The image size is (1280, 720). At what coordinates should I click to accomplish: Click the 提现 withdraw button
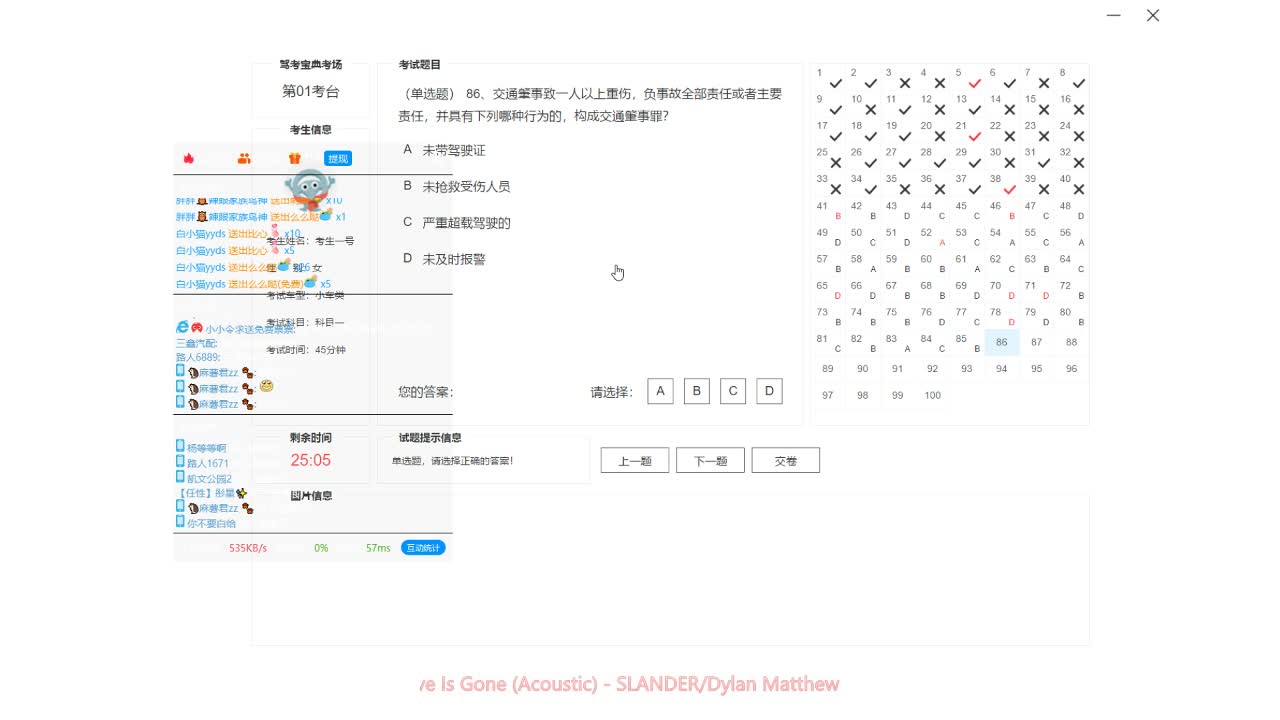click(338, 158)
